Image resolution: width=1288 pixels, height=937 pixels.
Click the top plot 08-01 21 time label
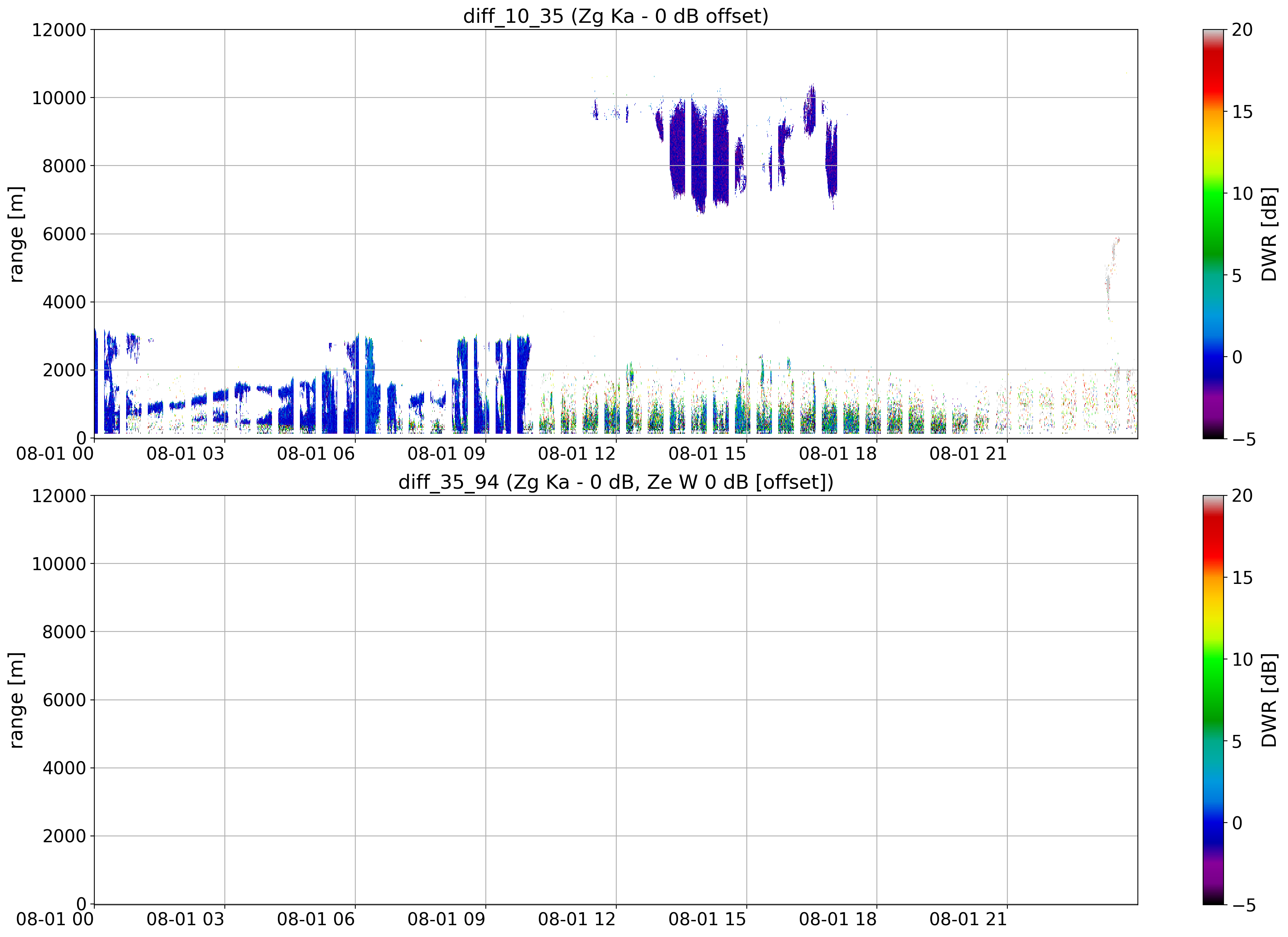(x=968, y=453)
